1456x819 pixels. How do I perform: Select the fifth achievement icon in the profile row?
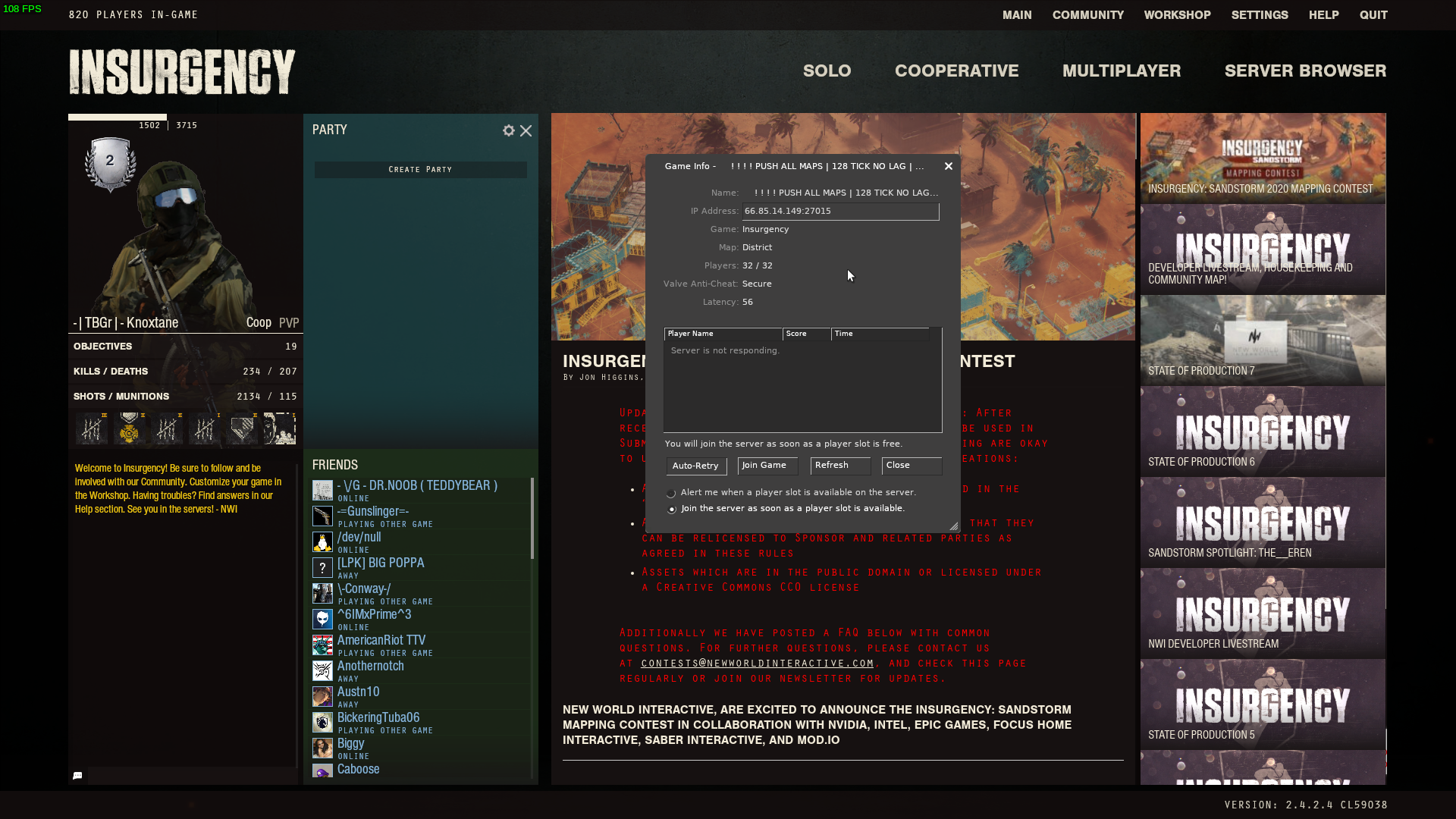(x=242, y=428)
